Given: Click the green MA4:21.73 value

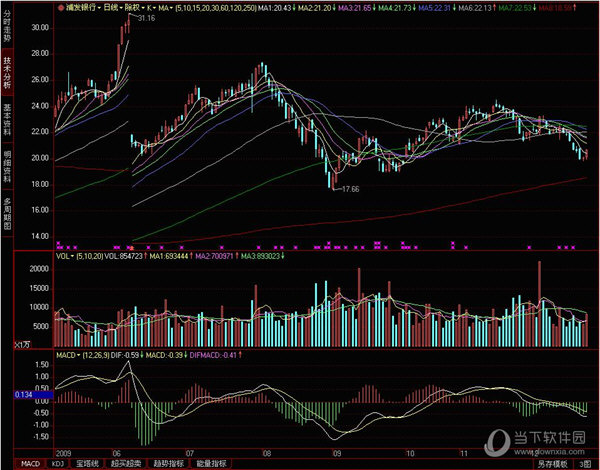Looking at the screenshot, I should click(395, 8).
